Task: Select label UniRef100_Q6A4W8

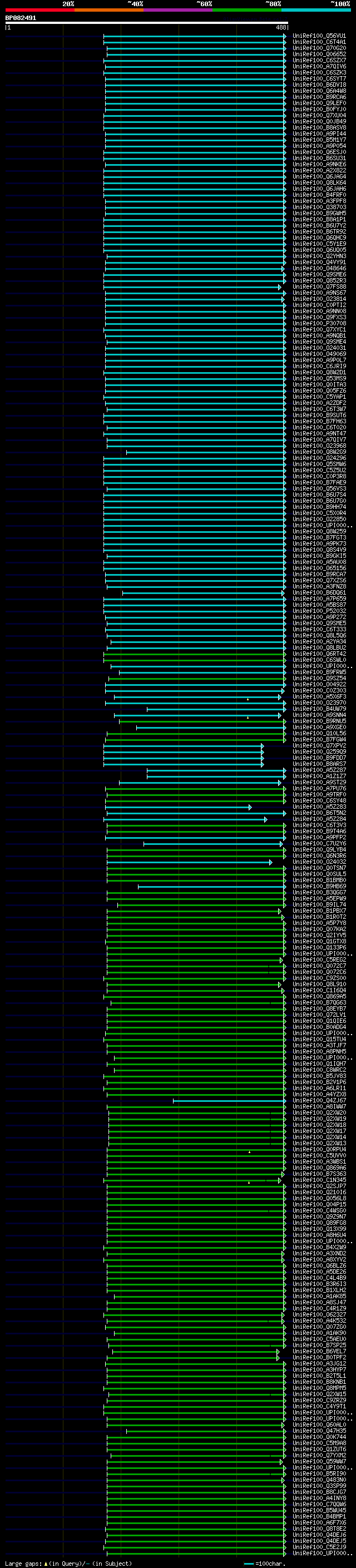Action: click(x=319, y=91)
